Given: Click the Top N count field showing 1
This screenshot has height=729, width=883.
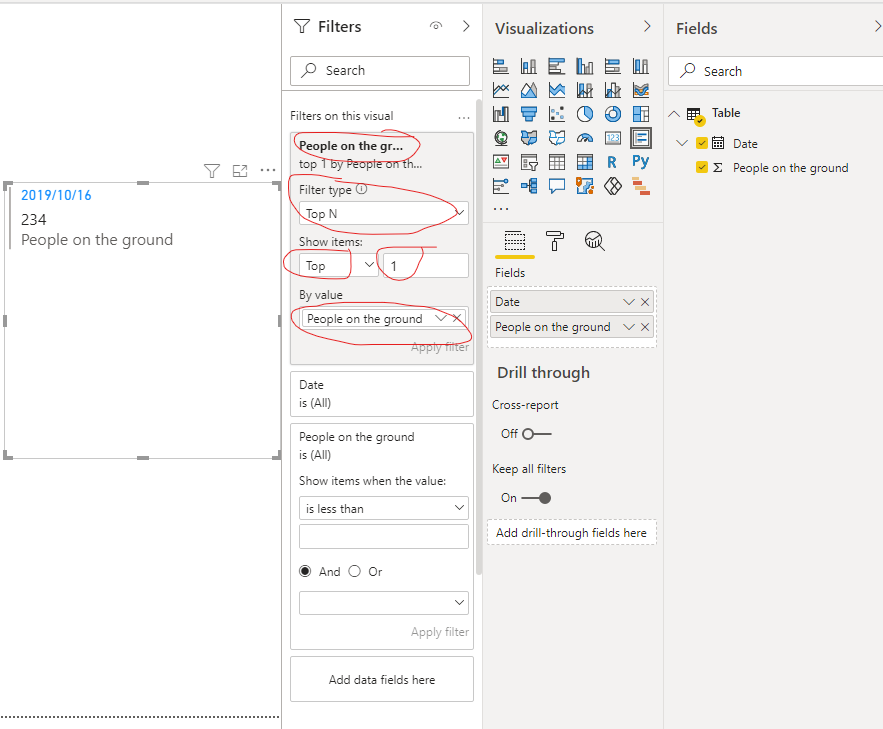Looking at the screenshot, I should click(426, 265).
